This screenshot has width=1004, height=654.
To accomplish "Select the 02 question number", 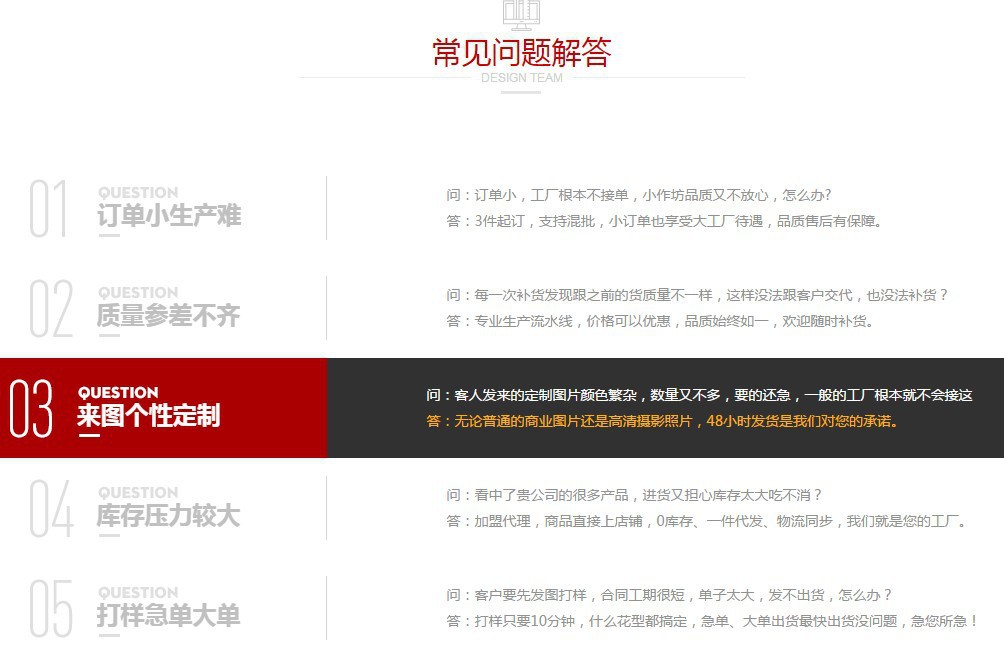I will tap(51, 308).
